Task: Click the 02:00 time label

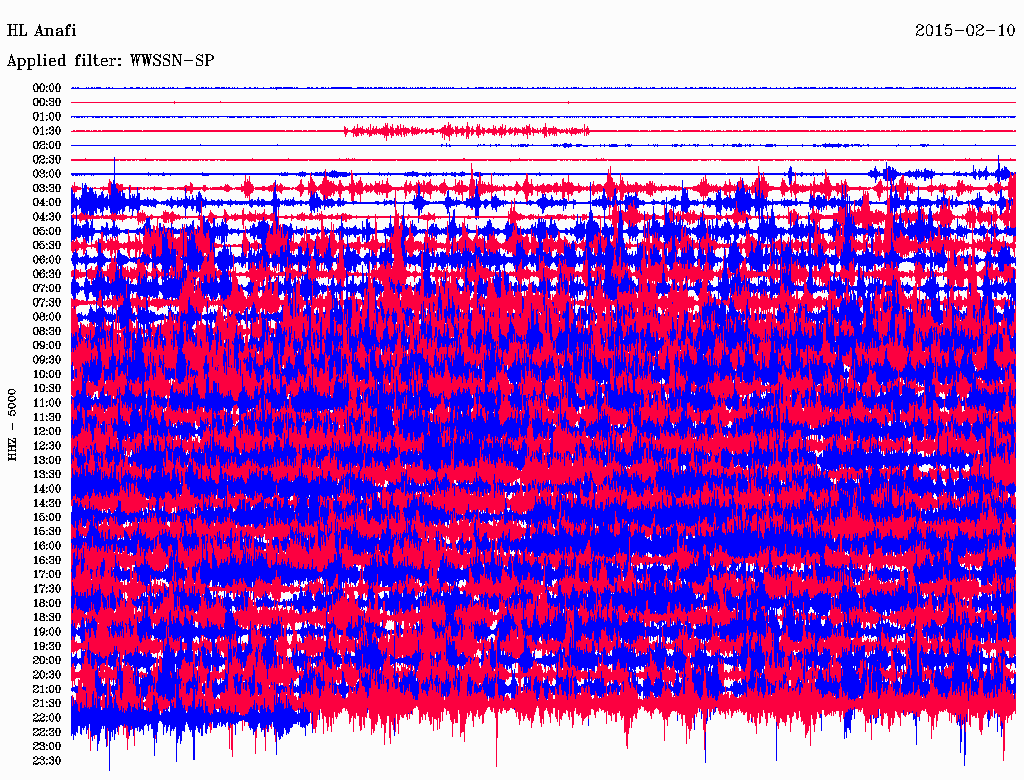Action: (46, 145)
